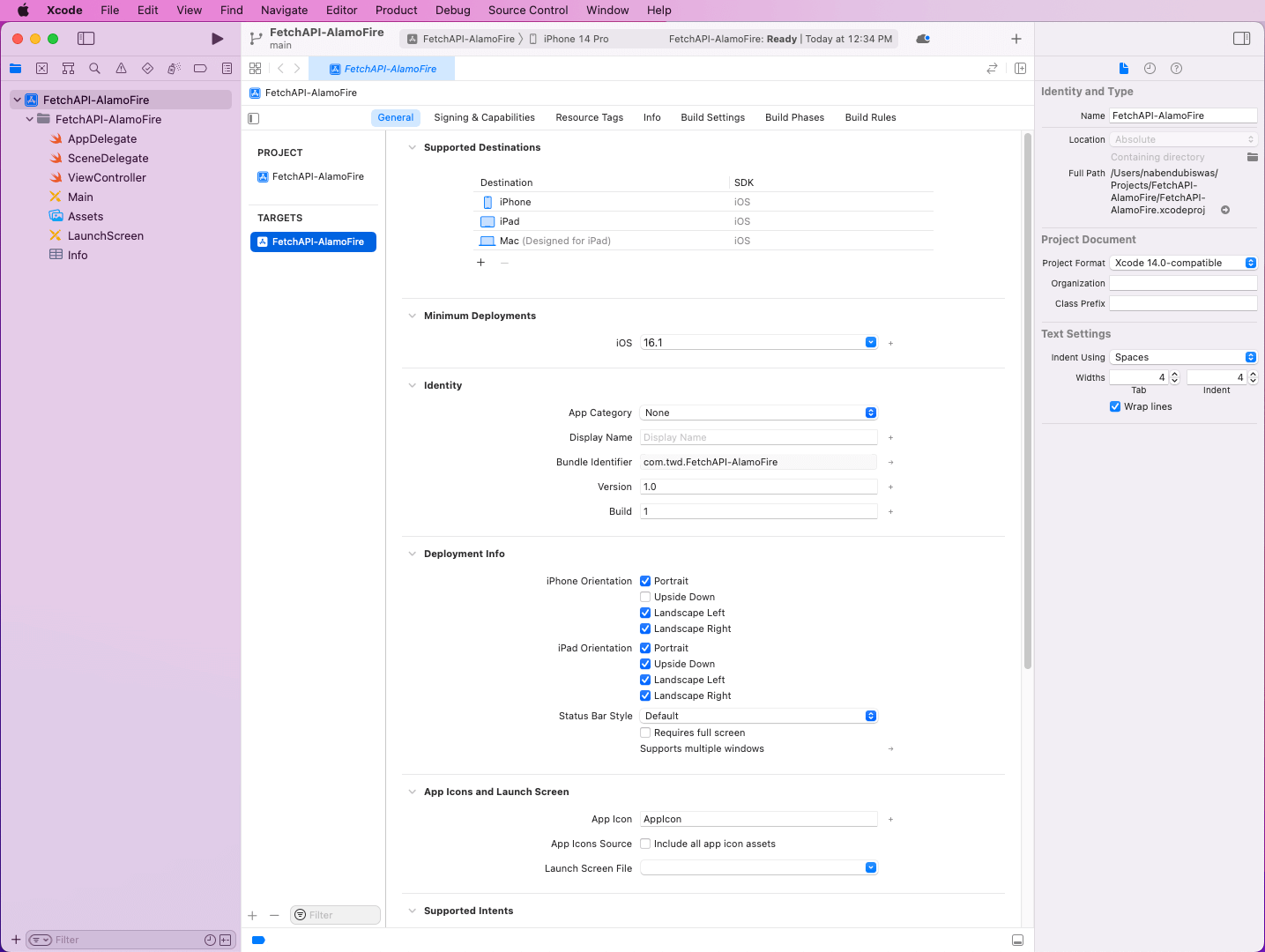Enable iPhone Upside Down orientation

coord(645,597)
